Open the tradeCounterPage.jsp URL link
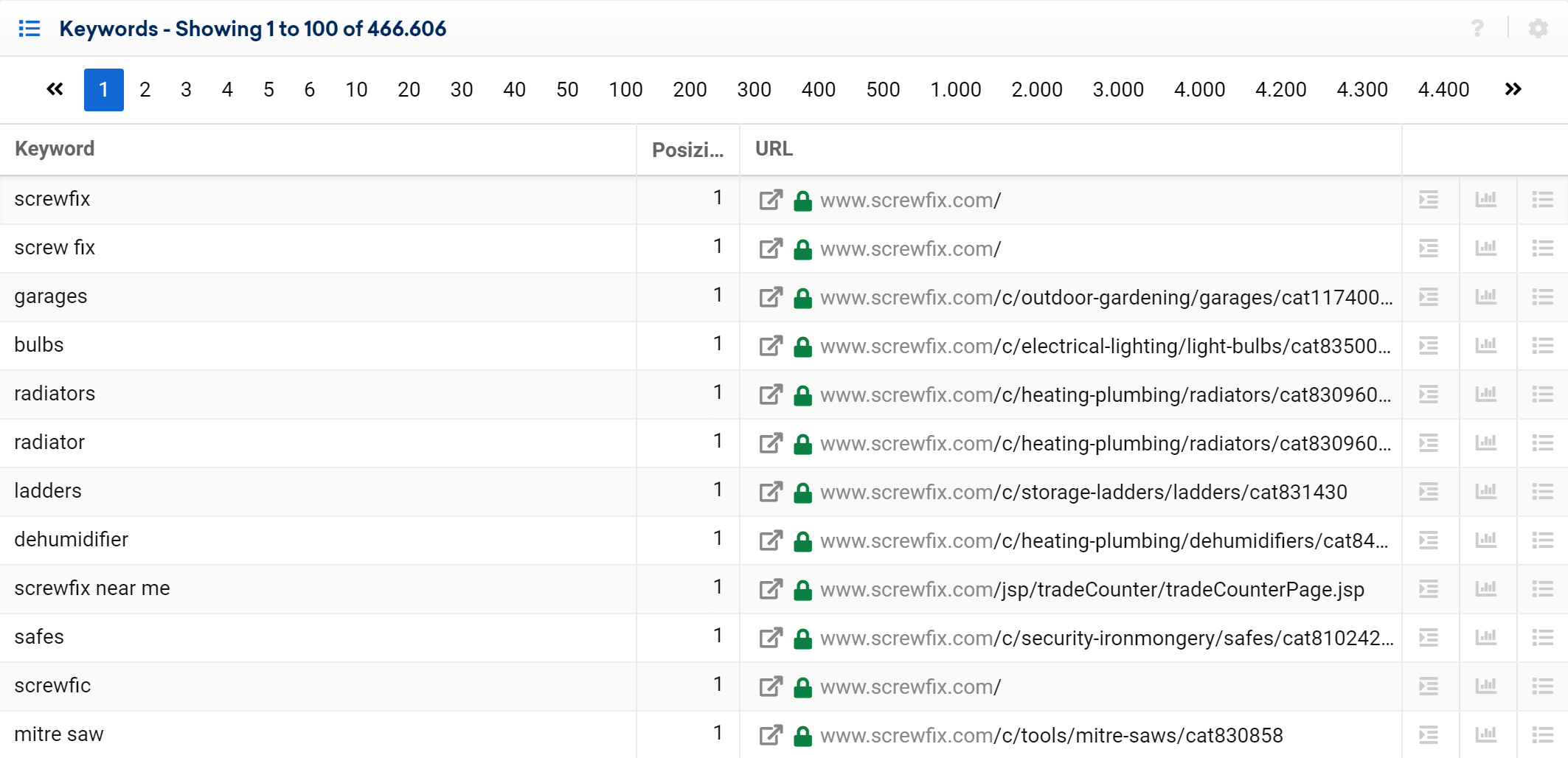Image resolution: width=1568 pixels, height=758 pixels. click(x=1092, y=590)
